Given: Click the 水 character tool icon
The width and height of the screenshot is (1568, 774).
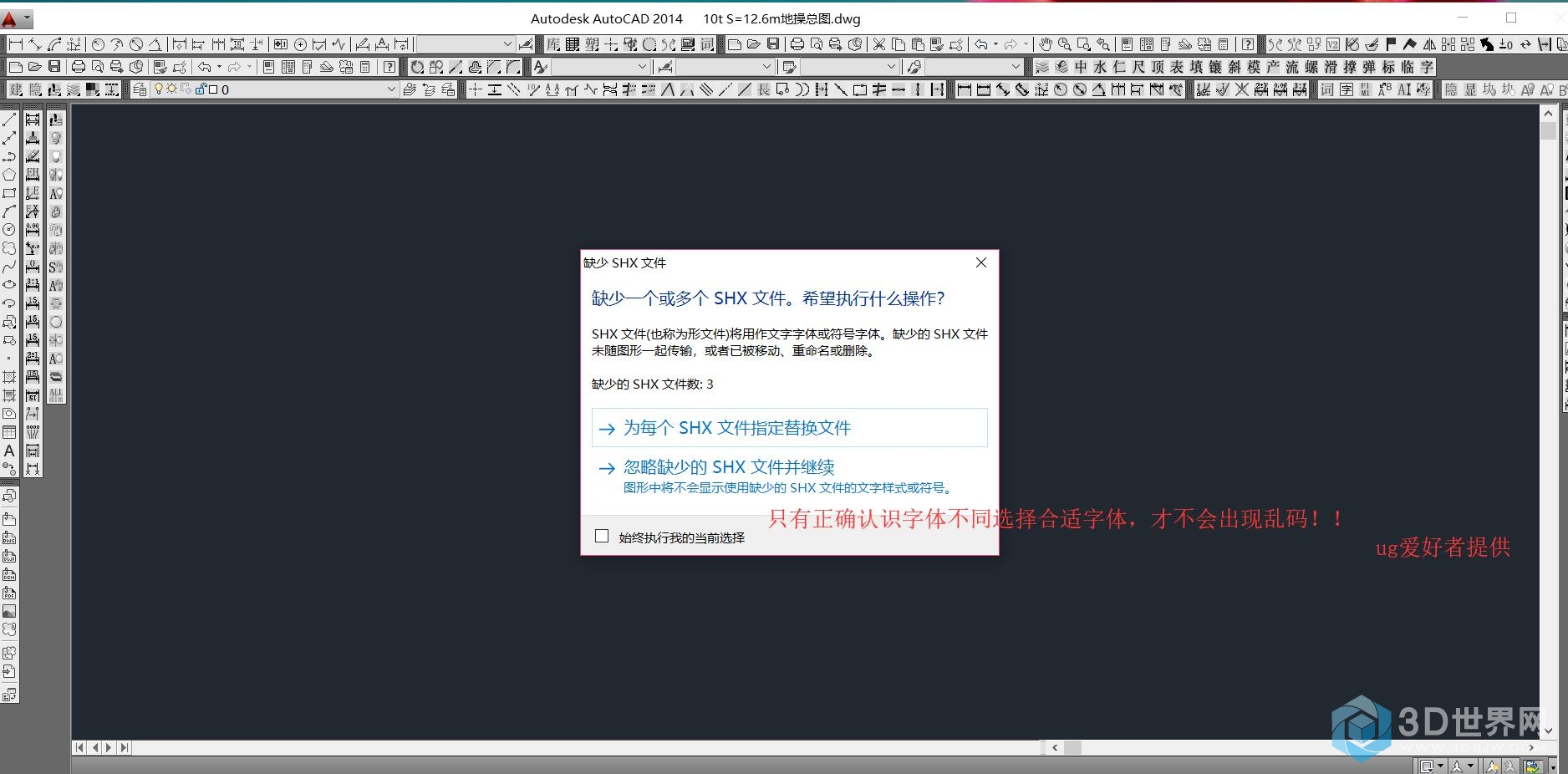Looking at the screenshot, I should [1100, 67].
